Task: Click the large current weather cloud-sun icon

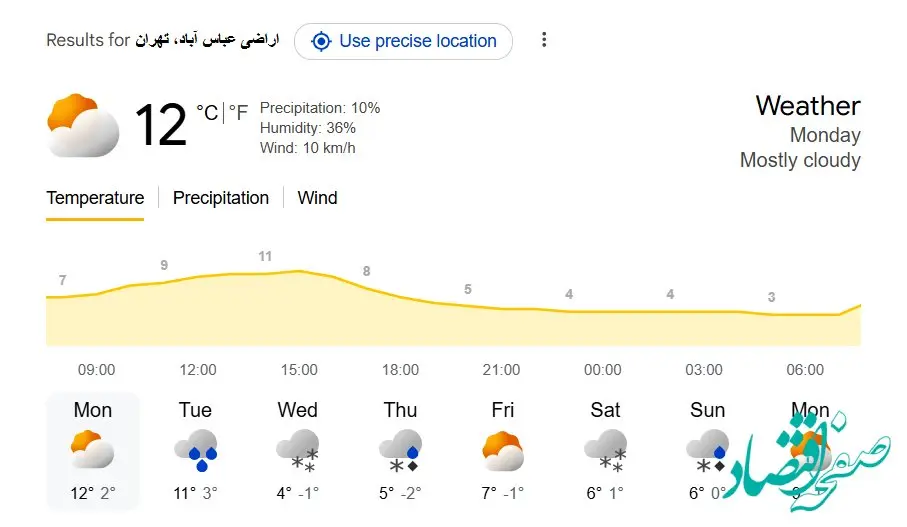Action: (84, 126)
